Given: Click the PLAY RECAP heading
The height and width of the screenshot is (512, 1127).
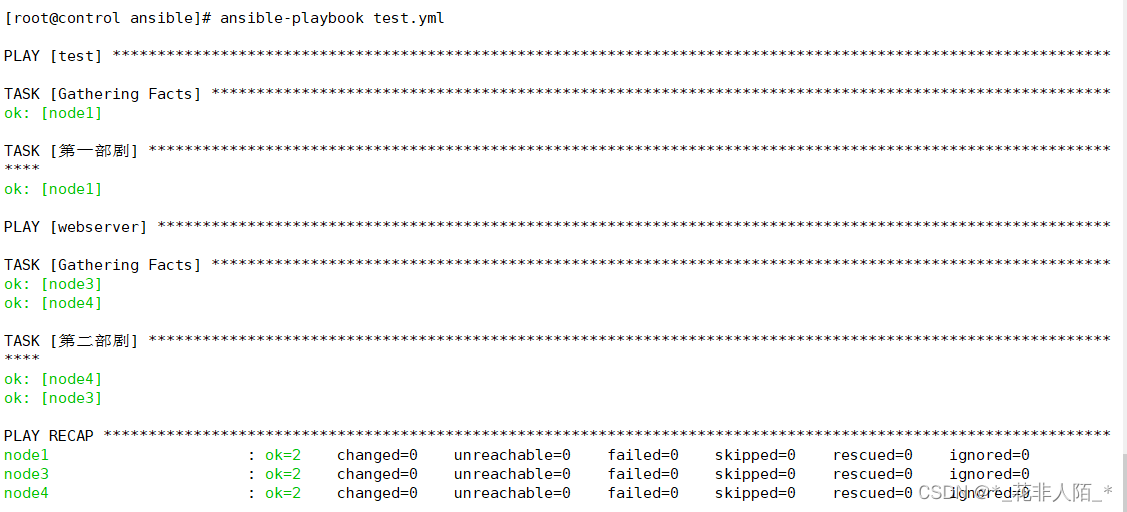Looking at the screenshot, I should click(49, 436).
